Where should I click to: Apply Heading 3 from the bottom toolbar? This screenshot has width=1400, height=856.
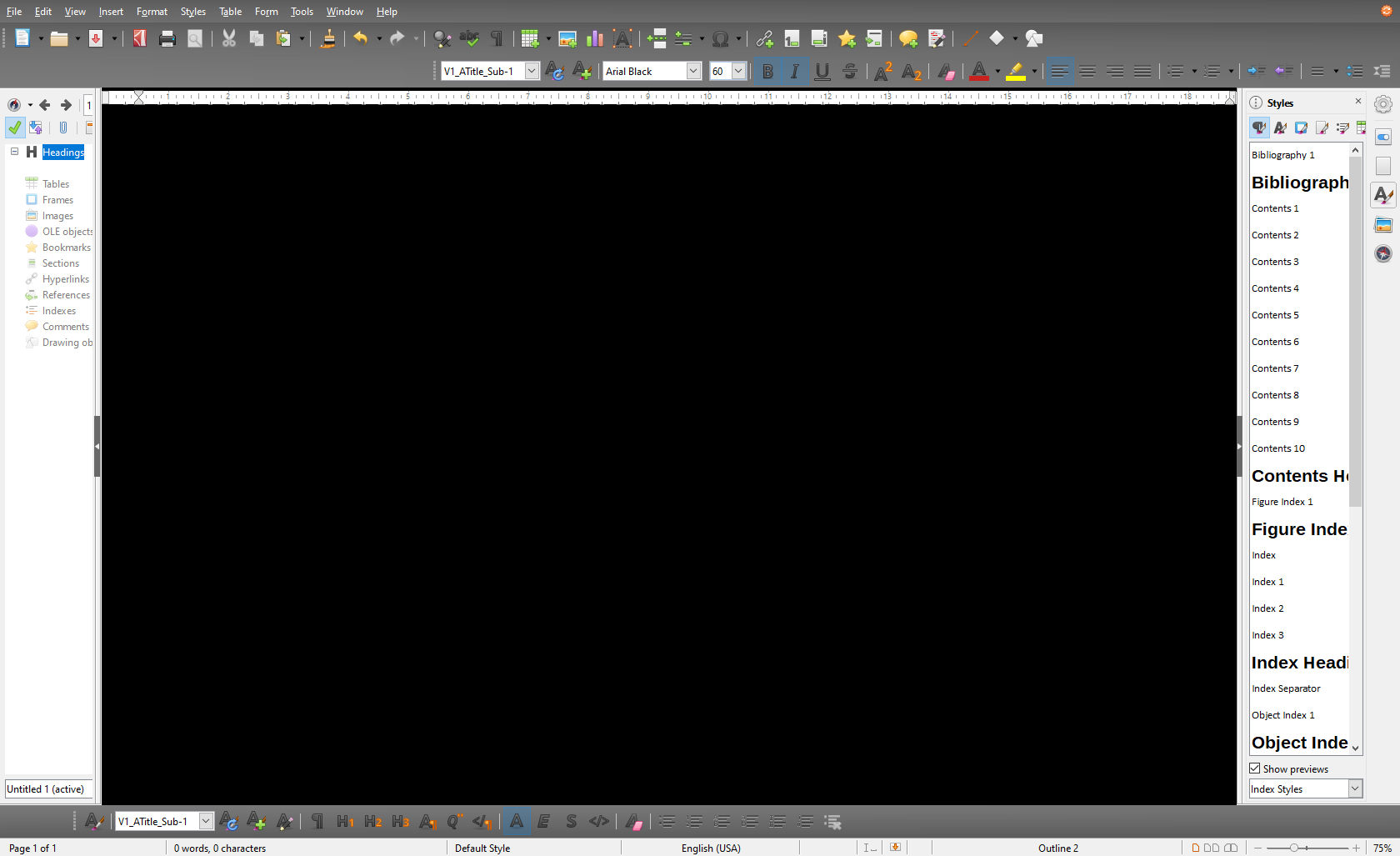coord(400,821)
